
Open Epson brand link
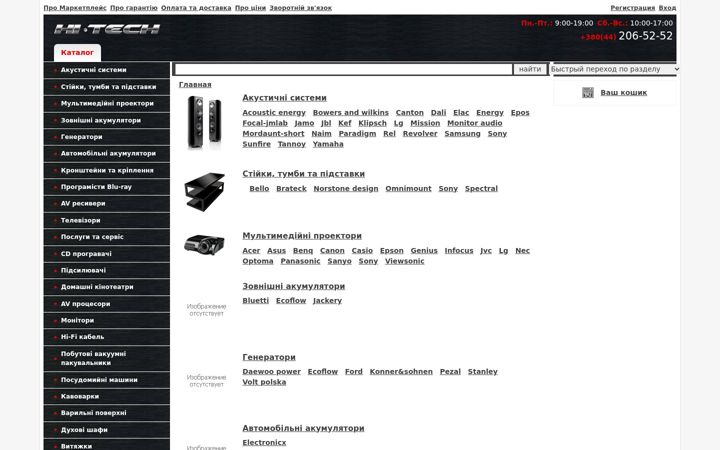[x=392, y=251]
